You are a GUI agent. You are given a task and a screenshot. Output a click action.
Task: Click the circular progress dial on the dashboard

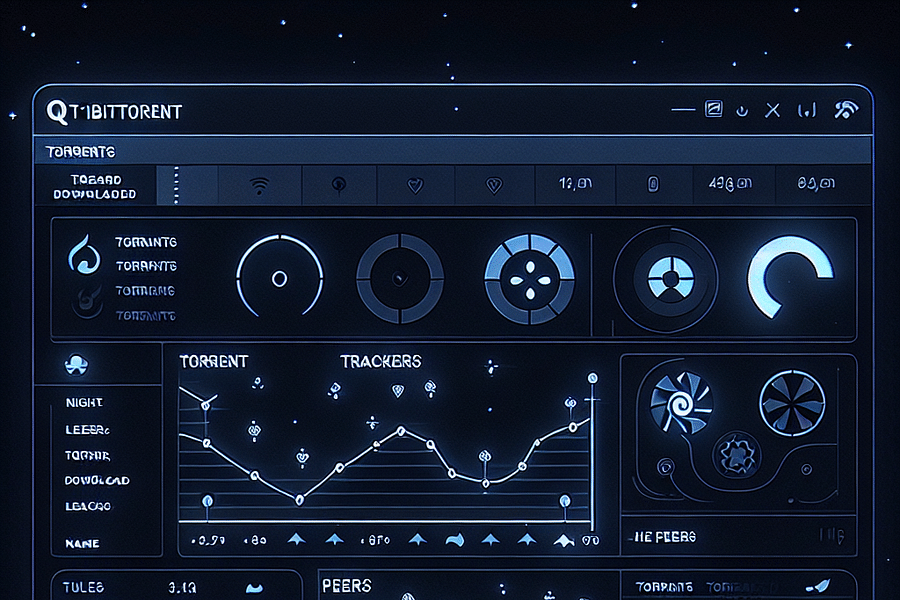280,277
